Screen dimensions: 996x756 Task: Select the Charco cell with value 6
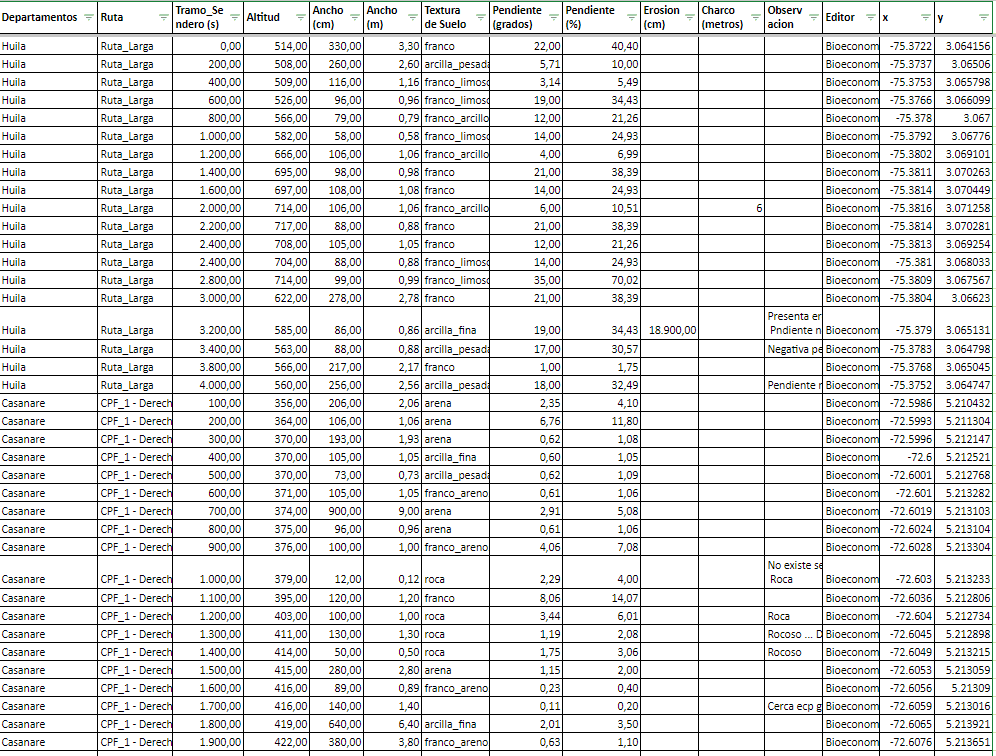731,208
